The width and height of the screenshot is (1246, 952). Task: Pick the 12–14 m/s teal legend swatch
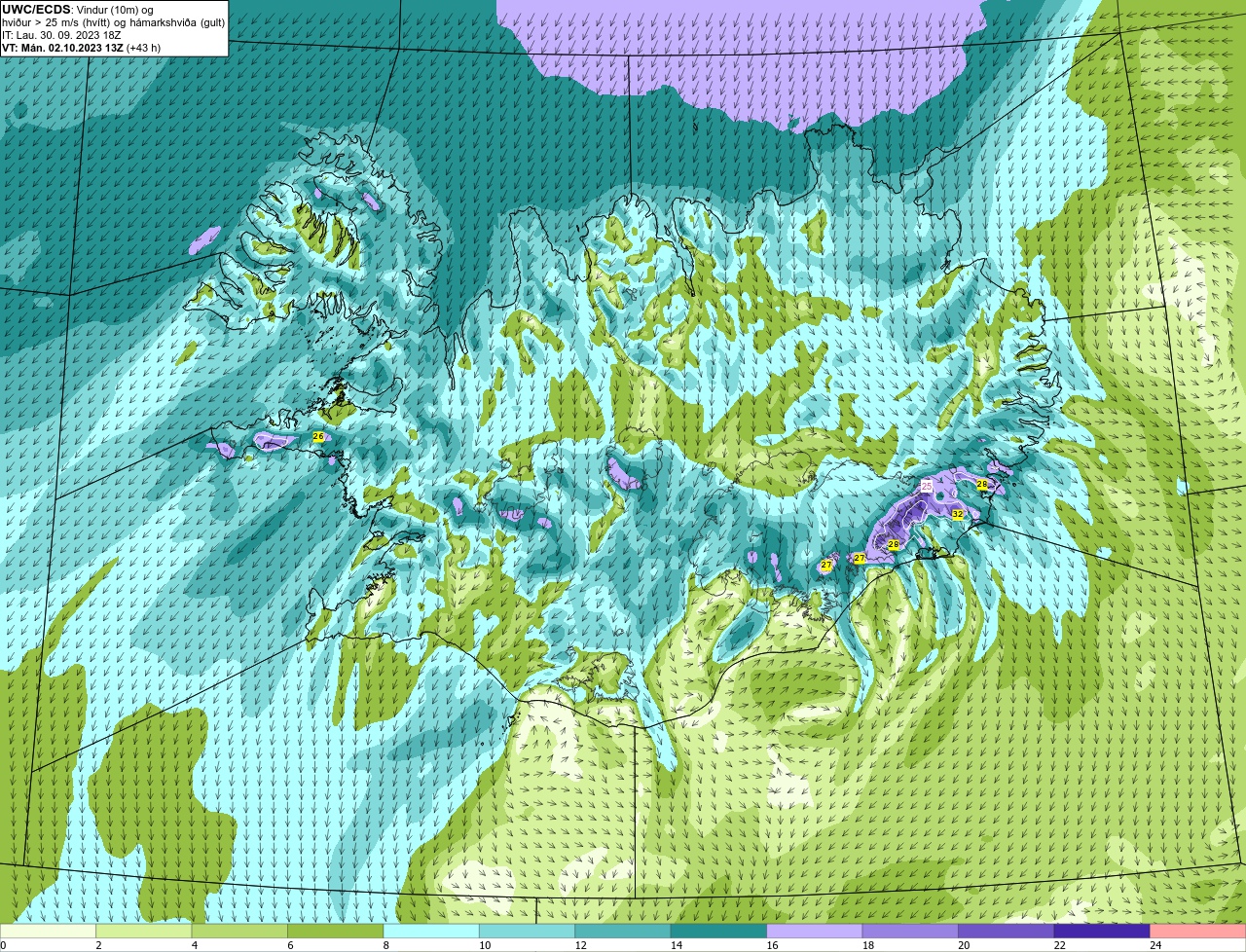623,931
